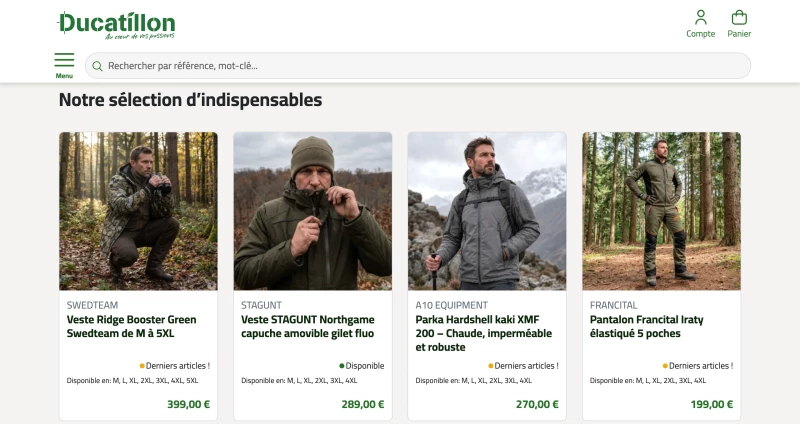800x424 pixels.
Task: Click the Notre sélection d'indispensables heading
Action: 190,100
